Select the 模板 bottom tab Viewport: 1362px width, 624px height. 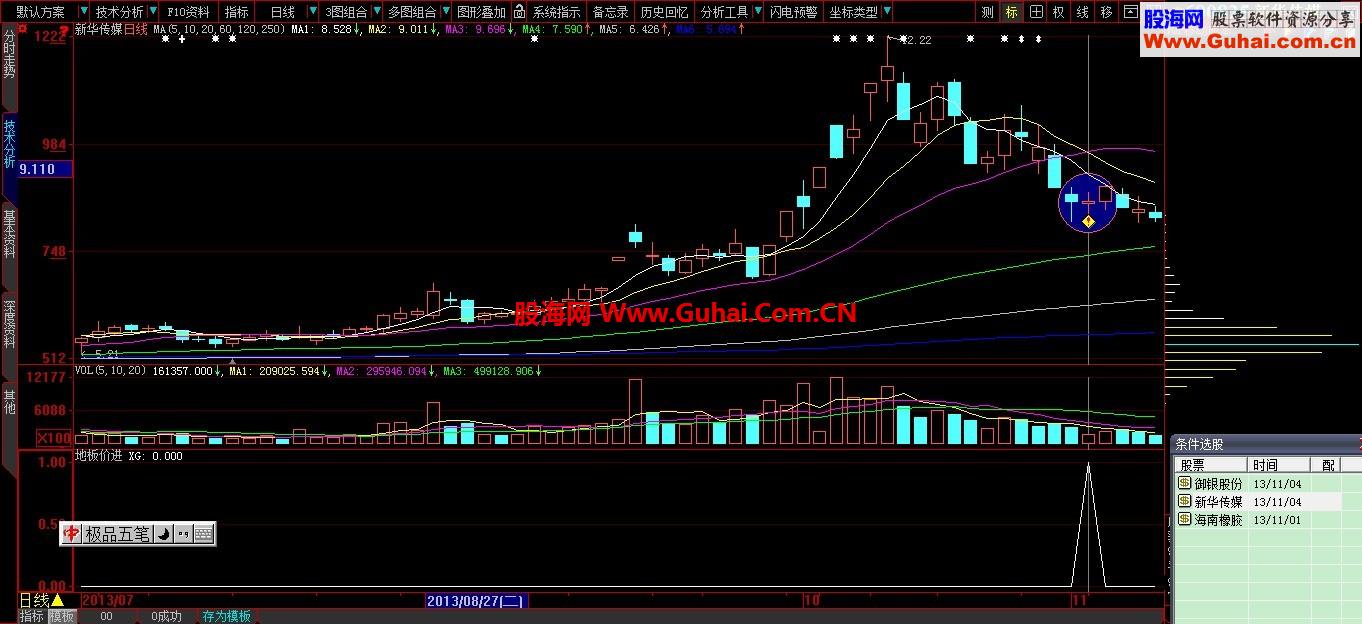(x=62, y=616)
